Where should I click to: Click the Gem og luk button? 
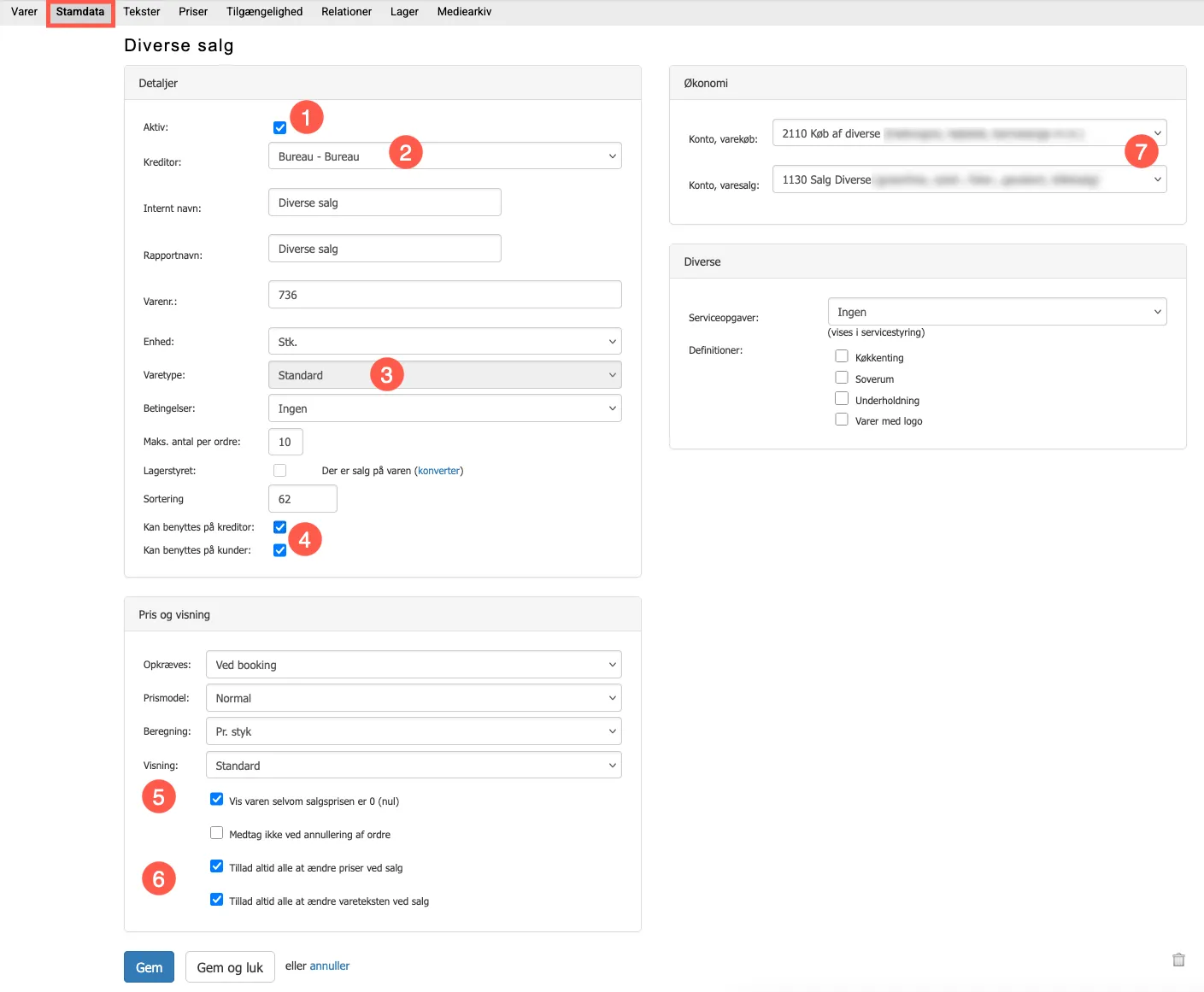click(x=230, y=967)
